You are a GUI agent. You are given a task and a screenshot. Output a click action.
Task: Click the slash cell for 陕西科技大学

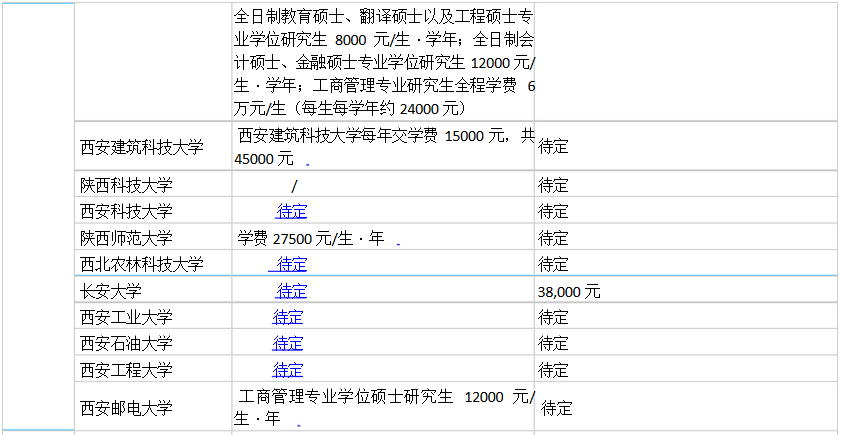(x=383, y=185)
